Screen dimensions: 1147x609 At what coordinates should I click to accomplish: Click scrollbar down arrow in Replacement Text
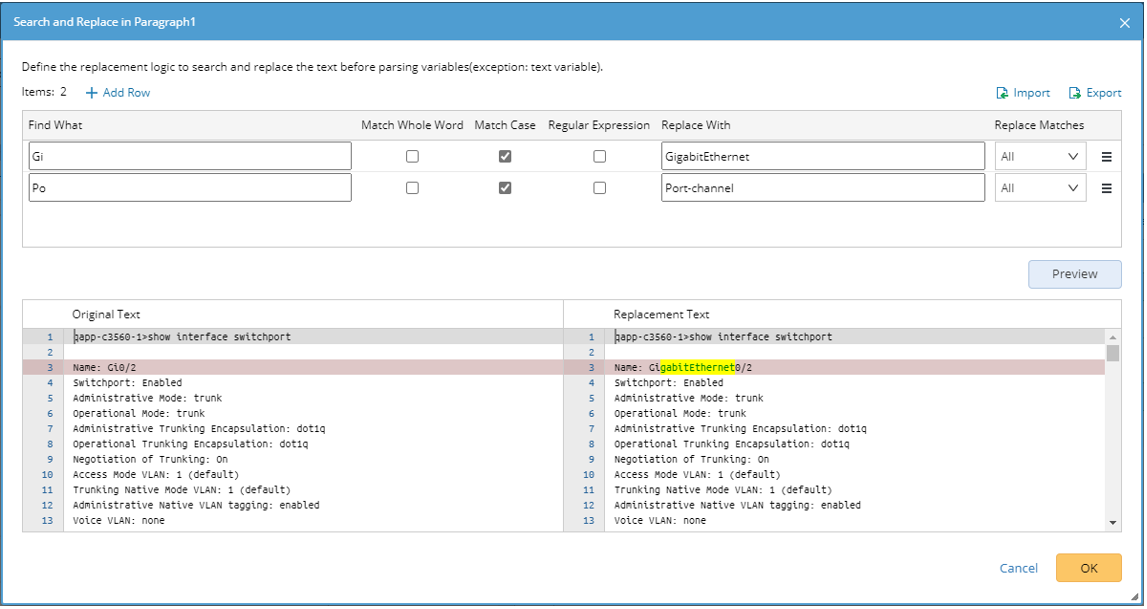pos(1113,523)
